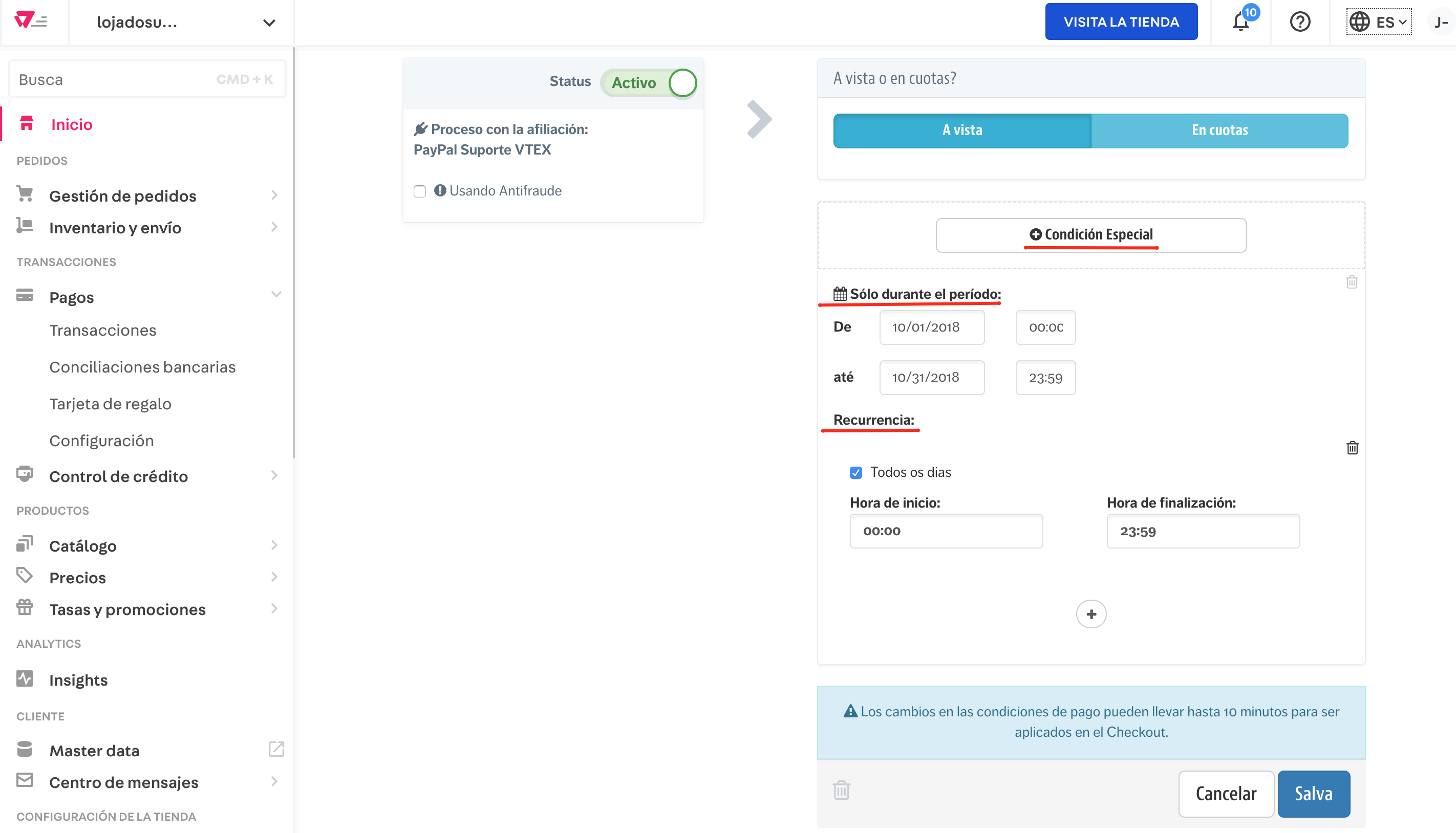1456x833 pixels.
Task: Switch to the En cuotas tab
Action: (x=1219, y=130)
